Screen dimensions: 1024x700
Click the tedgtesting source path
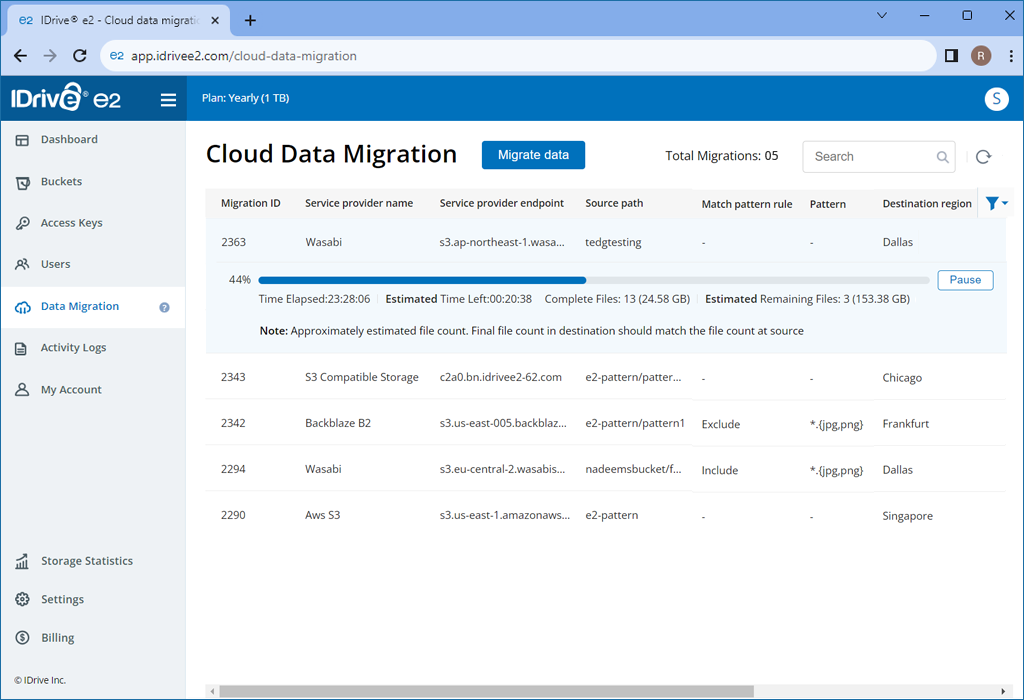click(x=613, y=242)
